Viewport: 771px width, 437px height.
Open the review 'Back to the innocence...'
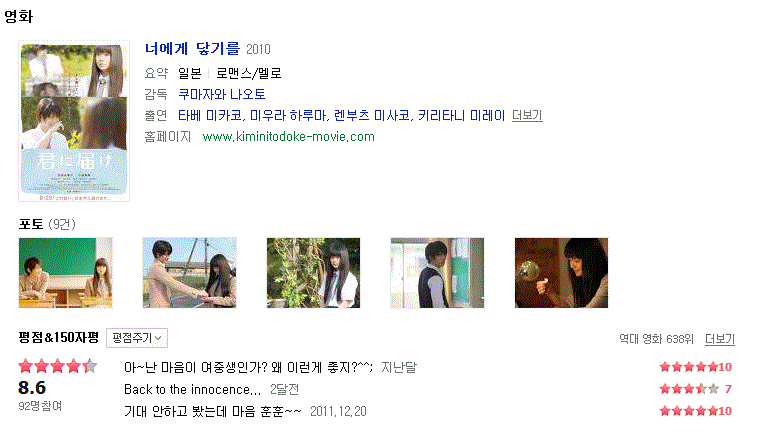pos(192,389)
